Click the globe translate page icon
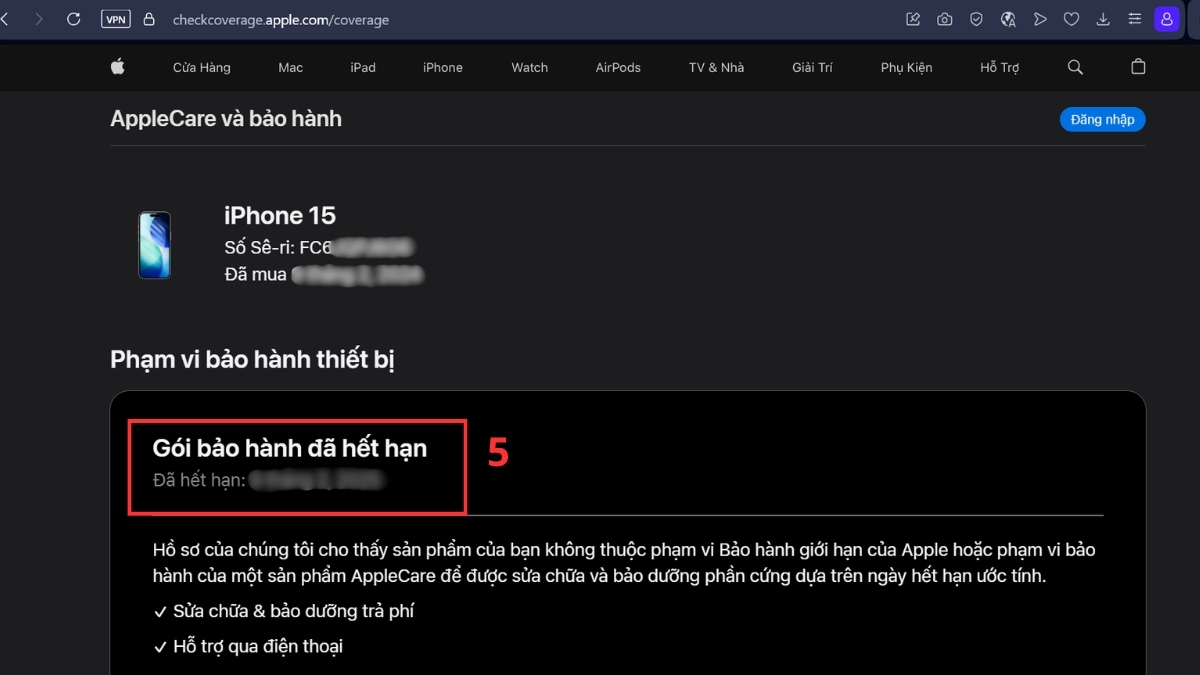 1008,19
